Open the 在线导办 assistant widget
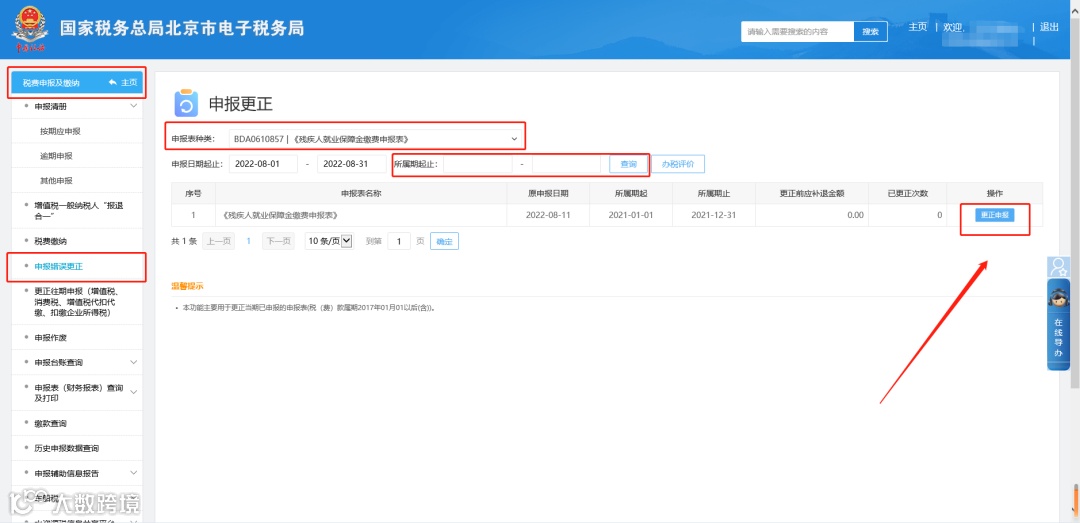 tap(1058, 325)
